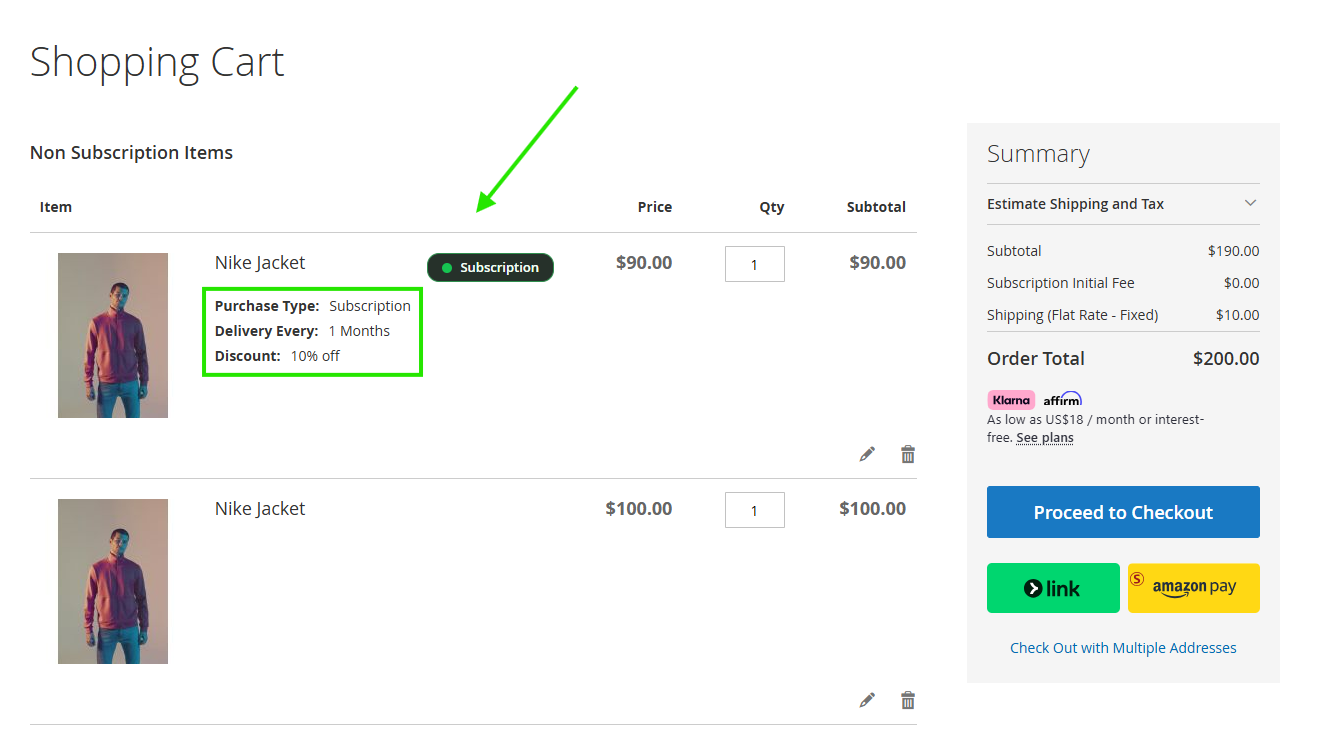Pay using the Amazon Pay button

coord(1194,588)
